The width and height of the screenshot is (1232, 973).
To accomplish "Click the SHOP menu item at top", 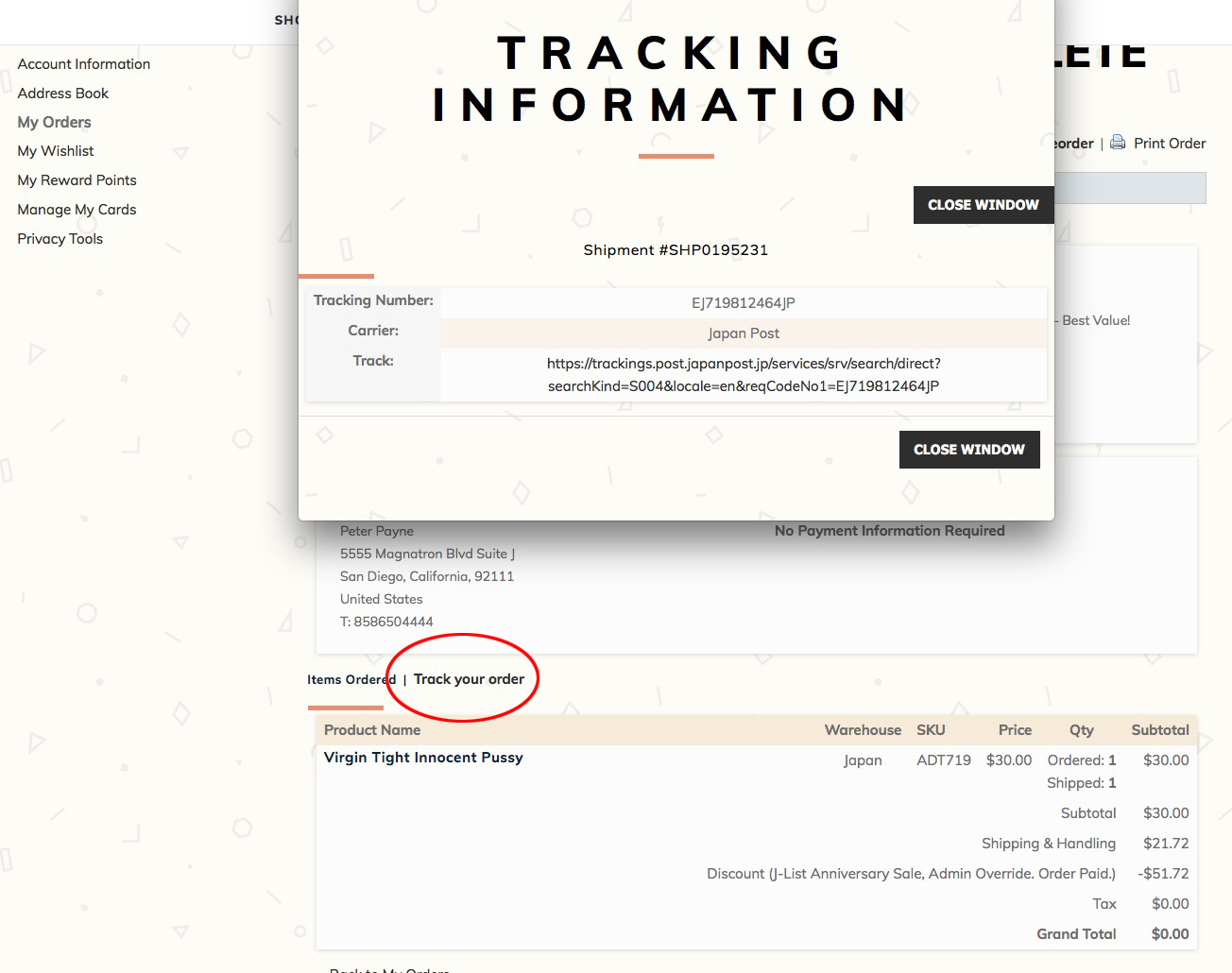I will click(289, 20).
